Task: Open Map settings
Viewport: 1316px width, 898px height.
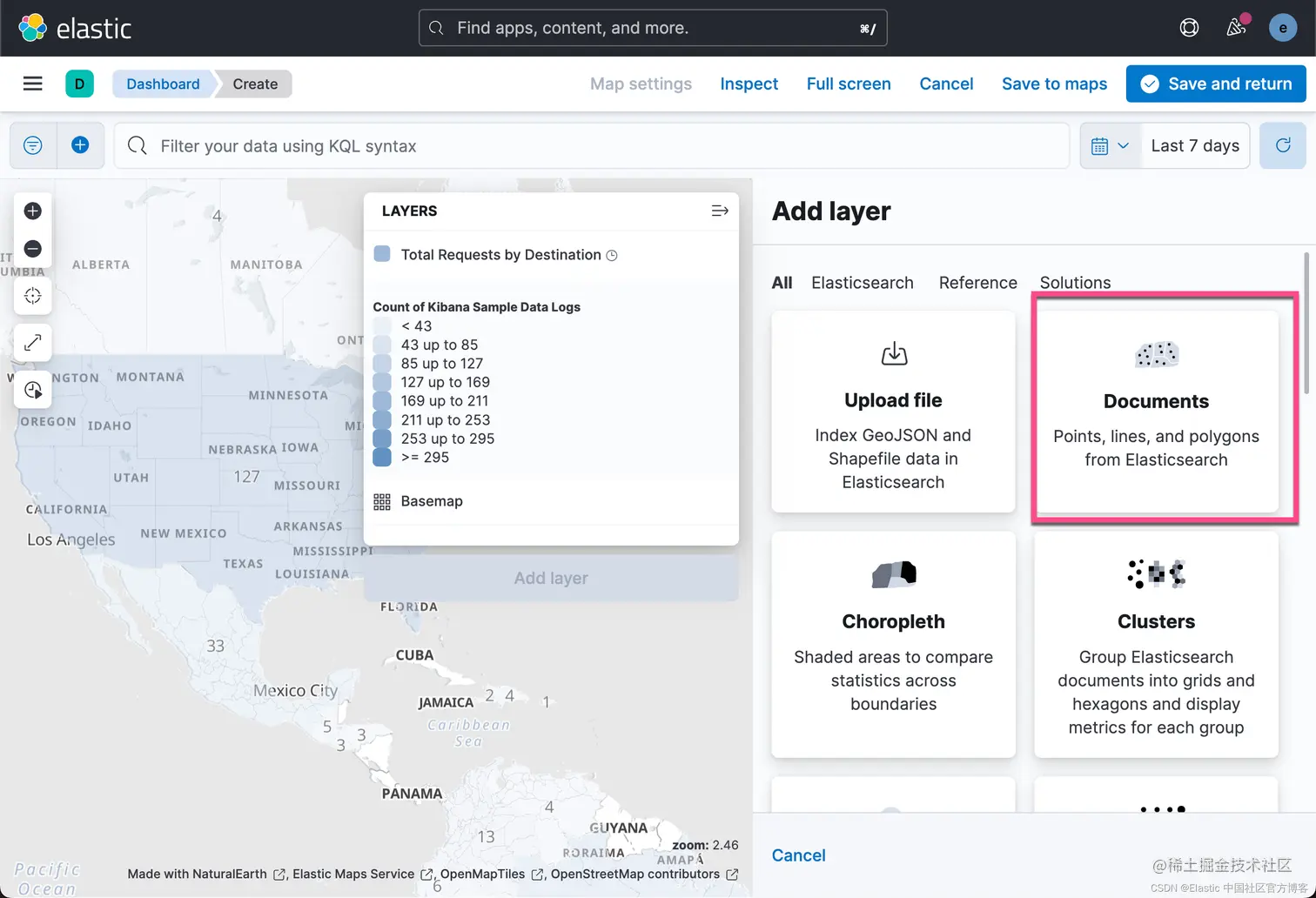Action: coord(641,84)
